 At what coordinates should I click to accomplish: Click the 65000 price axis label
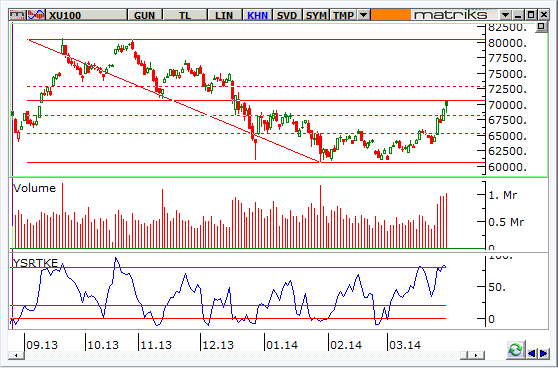(x=507, y=136)
